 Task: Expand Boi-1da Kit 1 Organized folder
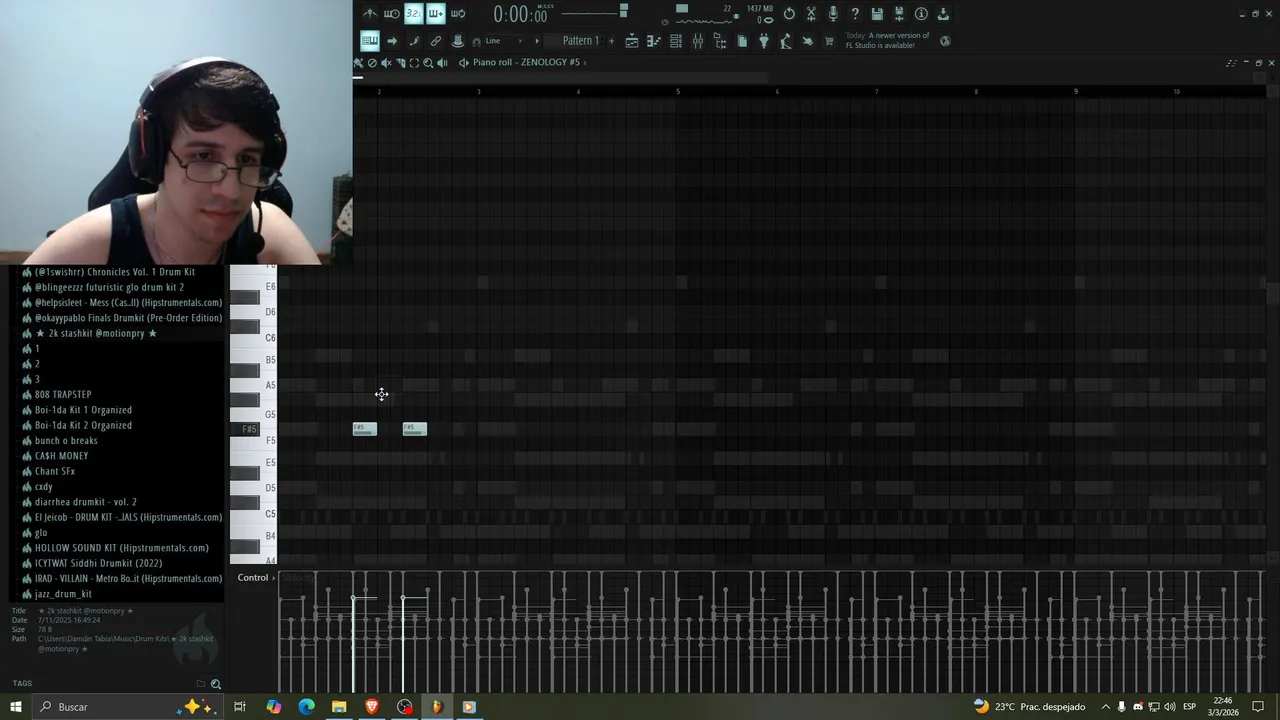[x=83, y=410]
